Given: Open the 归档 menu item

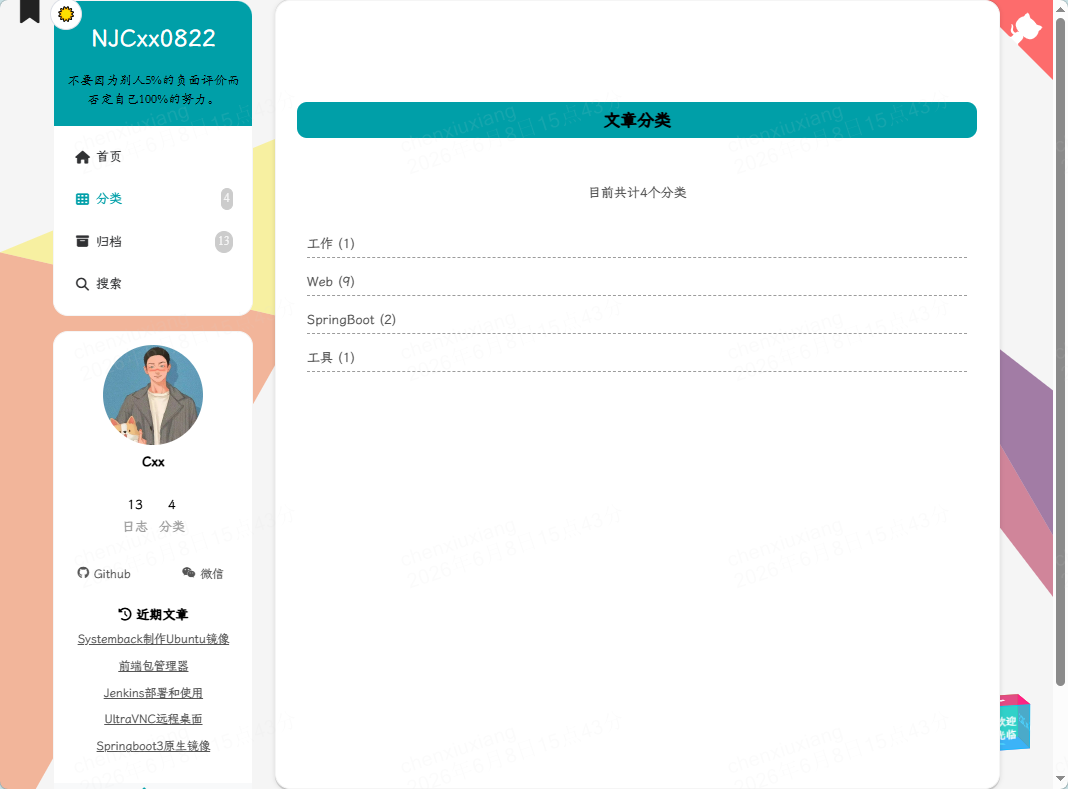Looking at the screenshot, I should [108, 241].
